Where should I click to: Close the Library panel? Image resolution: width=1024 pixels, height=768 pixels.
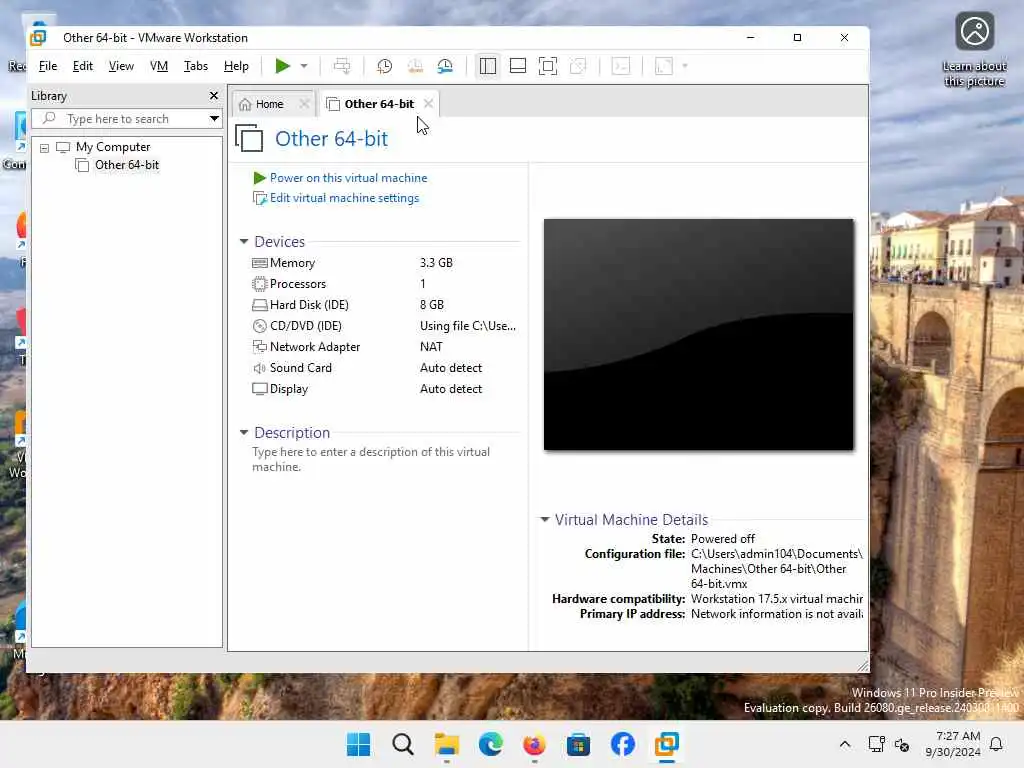coord(214,96)
